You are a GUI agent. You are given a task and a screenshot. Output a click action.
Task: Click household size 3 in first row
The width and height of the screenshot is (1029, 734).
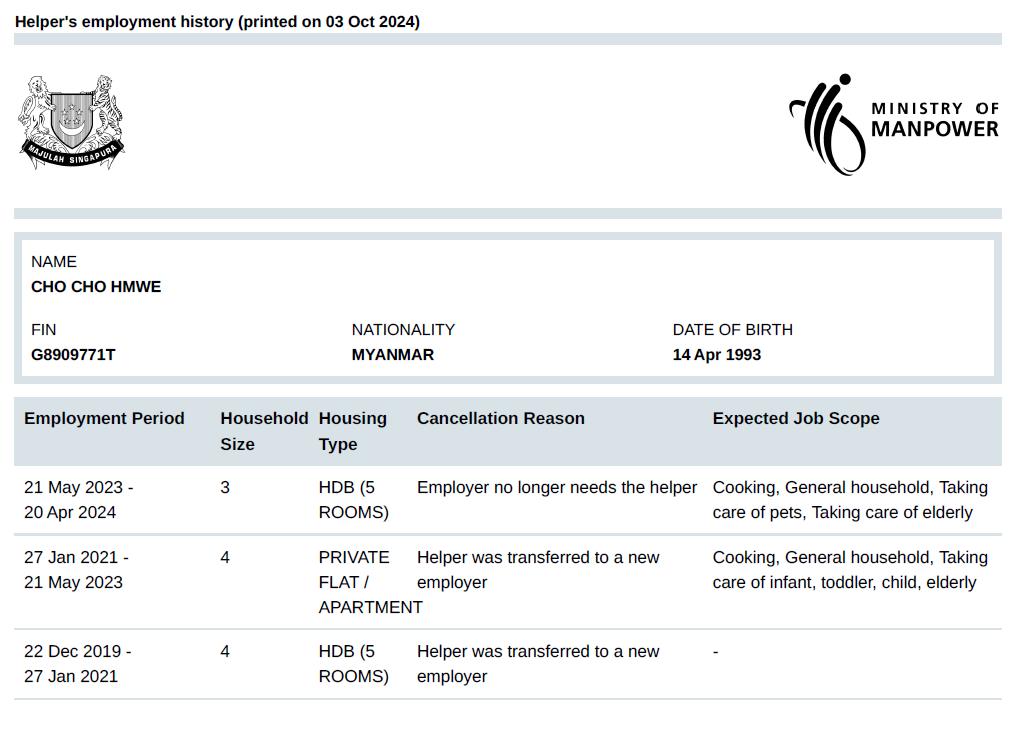[x=225, y=488]
